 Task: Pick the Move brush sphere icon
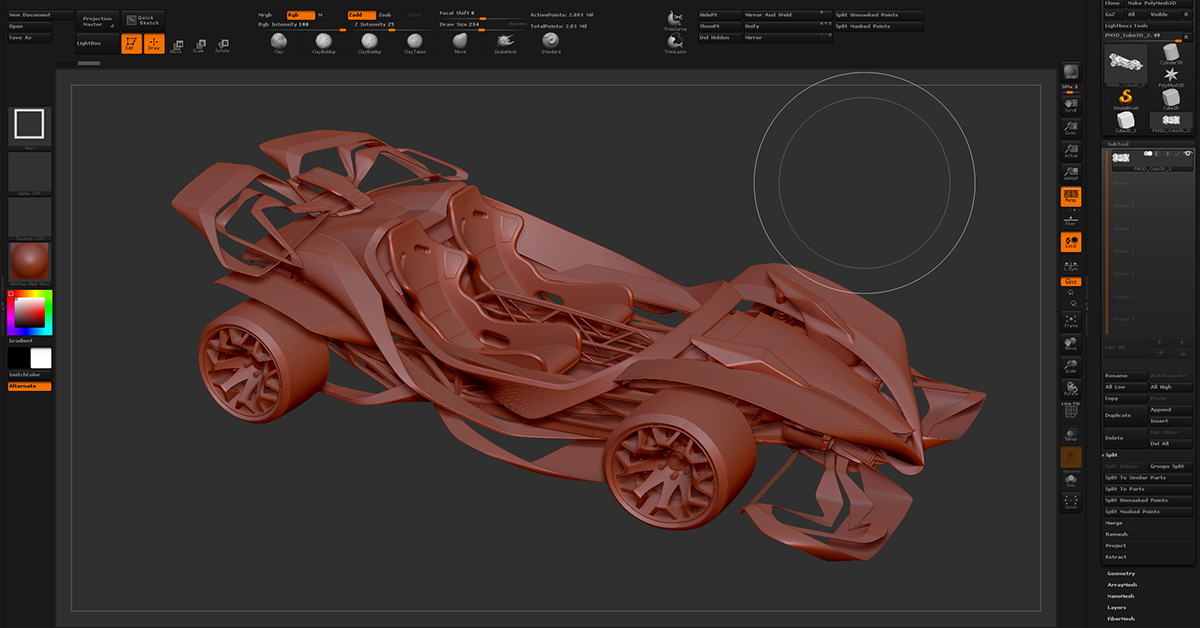pos(460,41)
